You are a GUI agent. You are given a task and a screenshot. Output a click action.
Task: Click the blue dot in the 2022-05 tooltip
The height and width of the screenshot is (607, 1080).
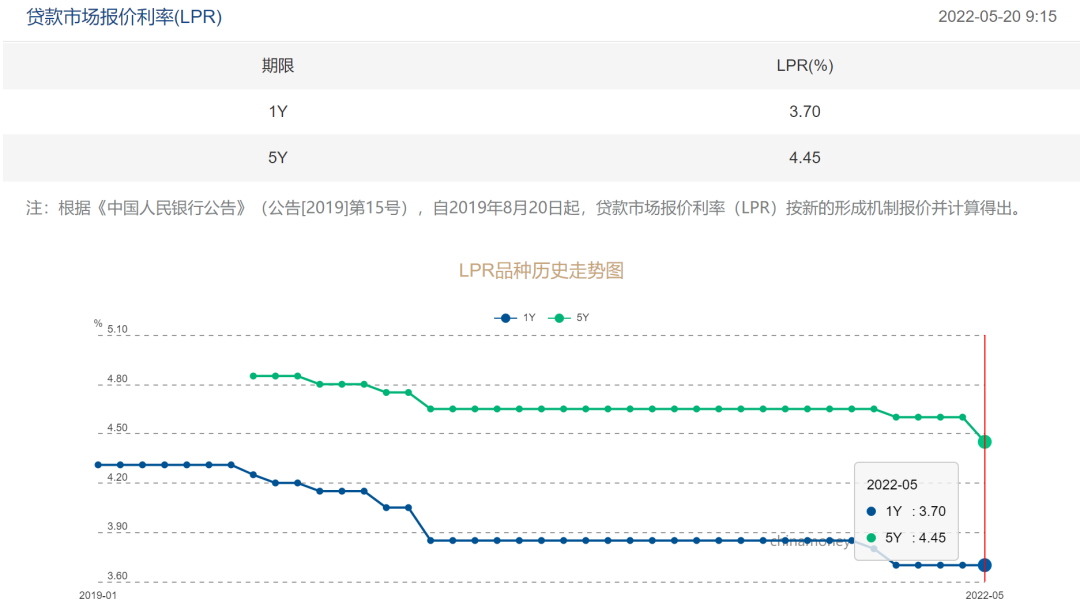click(x=871, y=511)
